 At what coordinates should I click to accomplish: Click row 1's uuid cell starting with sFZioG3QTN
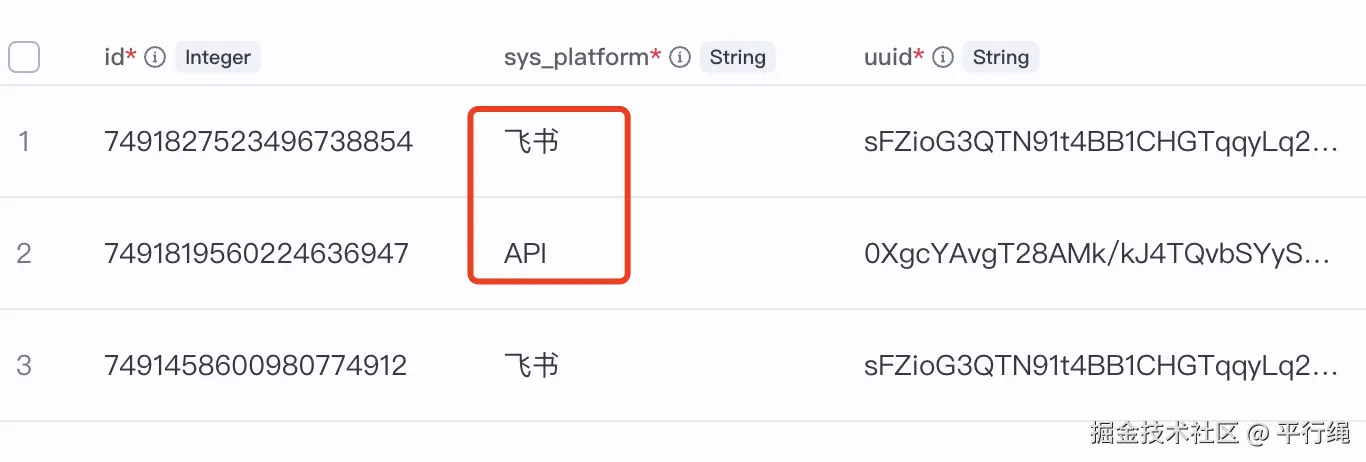[x=1100, y=142]
